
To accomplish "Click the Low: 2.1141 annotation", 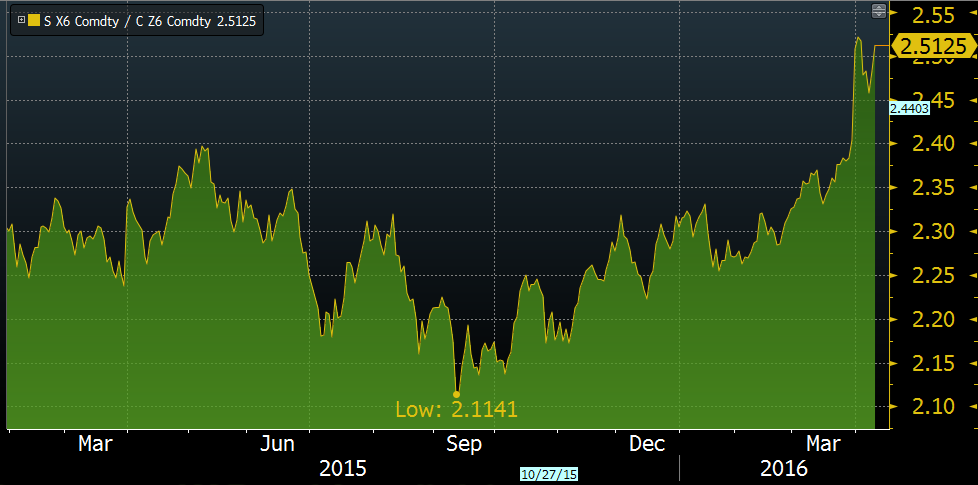I will (456, 409).
